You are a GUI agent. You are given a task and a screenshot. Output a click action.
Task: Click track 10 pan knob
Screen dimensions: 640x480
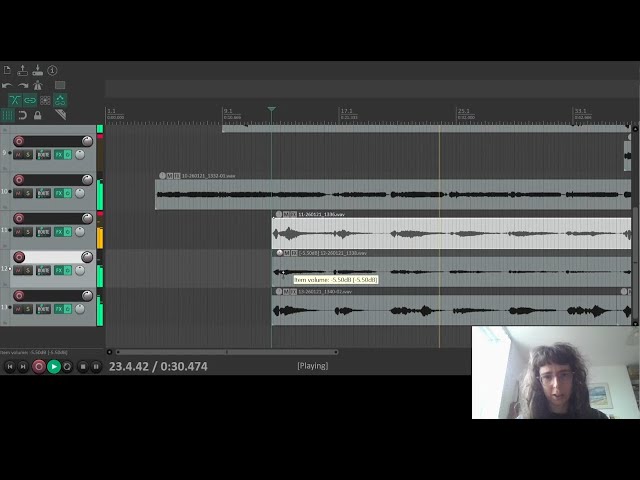(80, 193)
